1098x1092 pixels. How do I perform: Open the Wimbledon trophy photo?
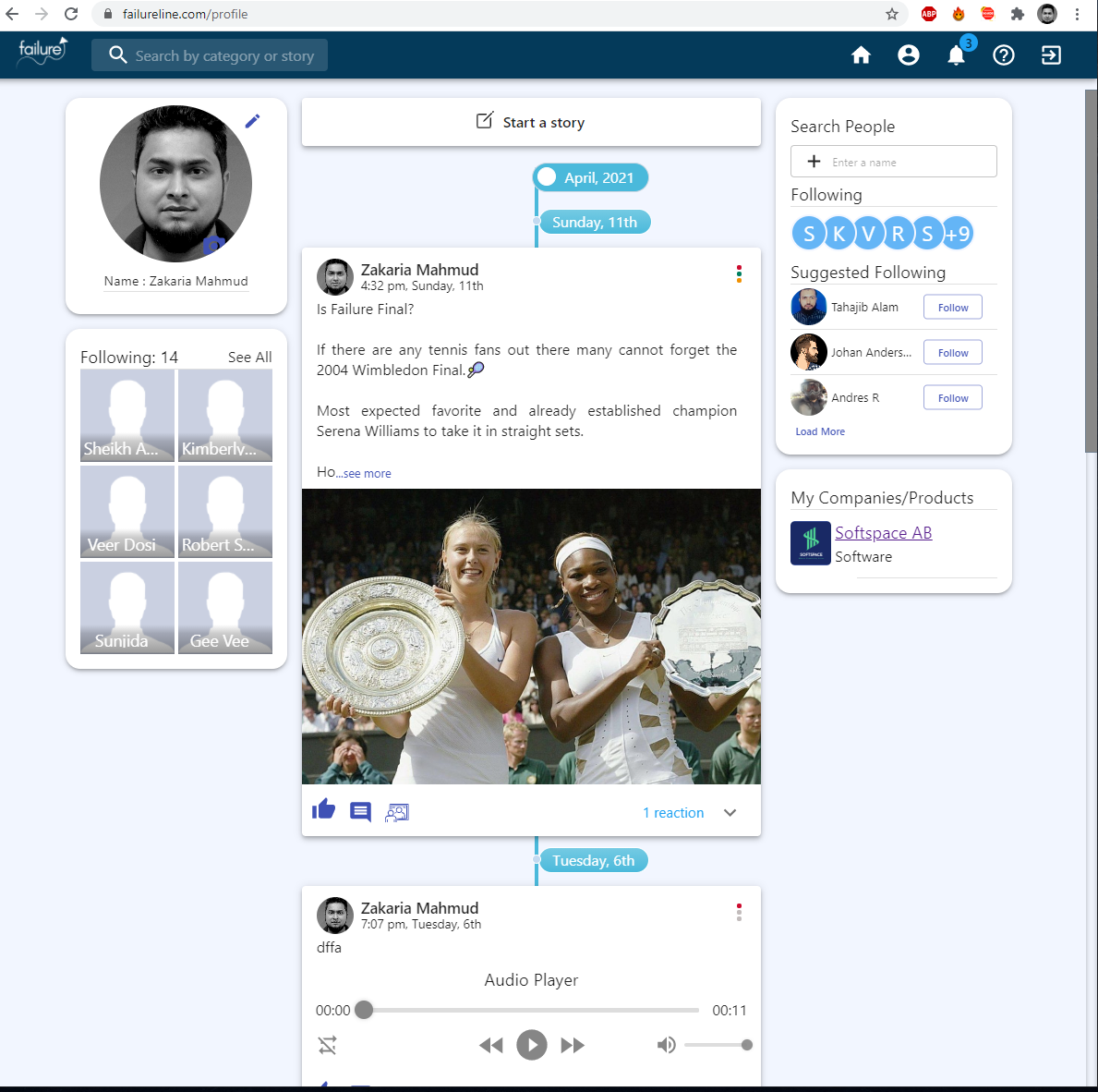[x=531, y=636]
